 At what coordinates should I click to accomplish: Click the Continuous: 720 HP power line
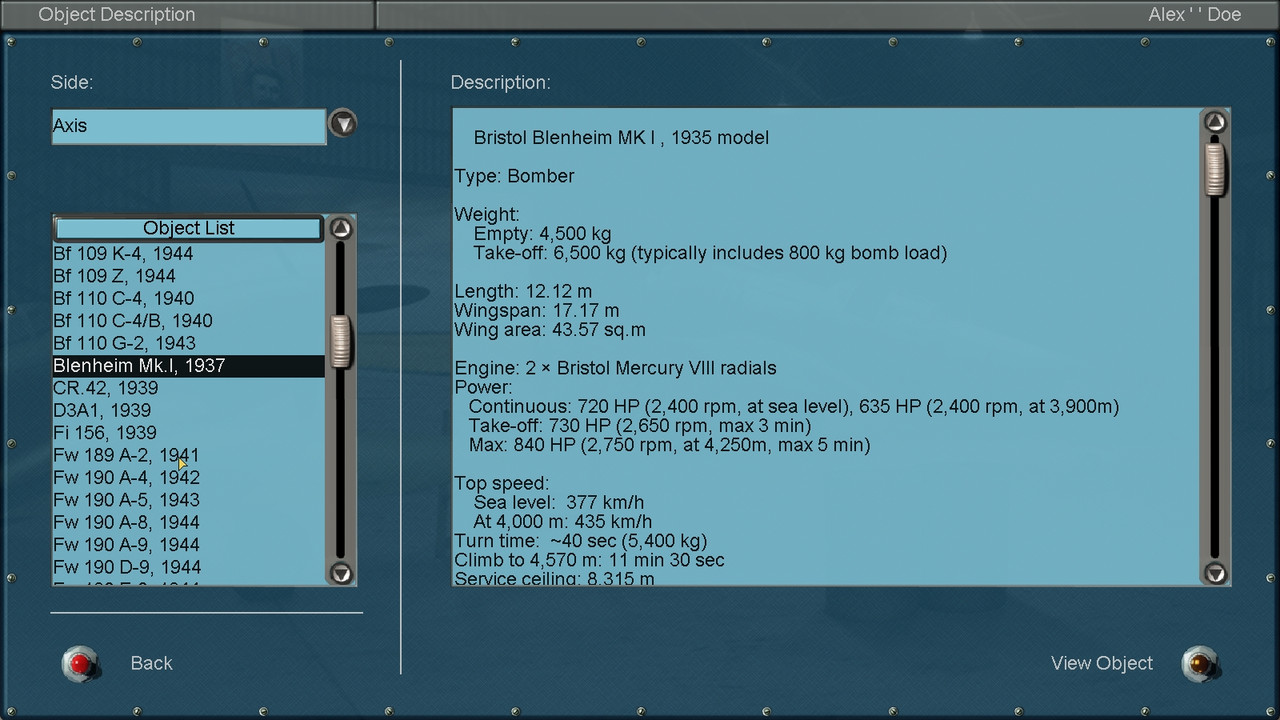pos(794,407)
